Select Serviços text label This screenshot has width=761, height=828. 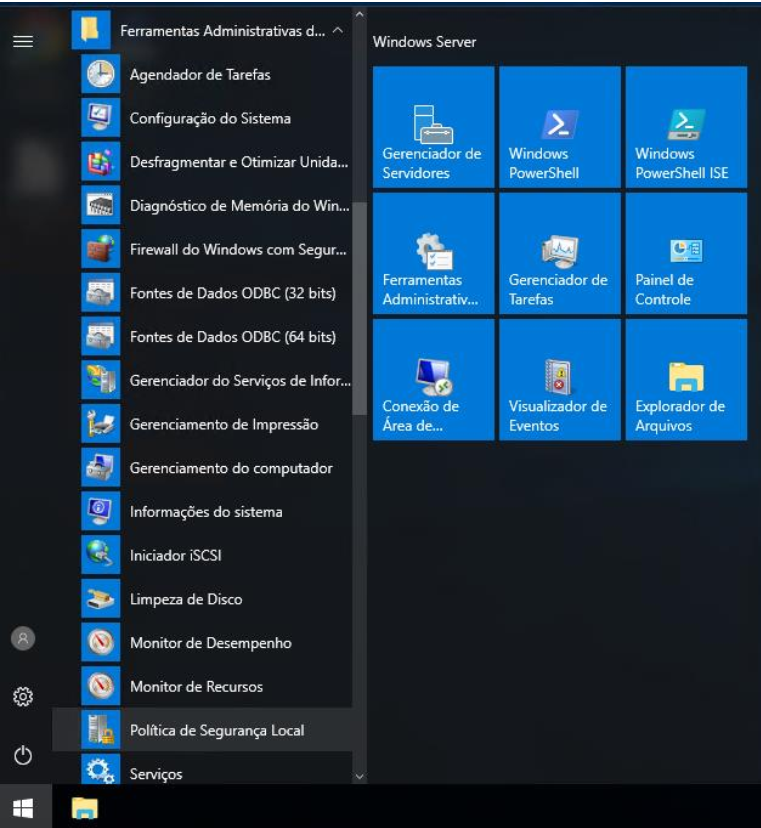[x=156, y=774]
